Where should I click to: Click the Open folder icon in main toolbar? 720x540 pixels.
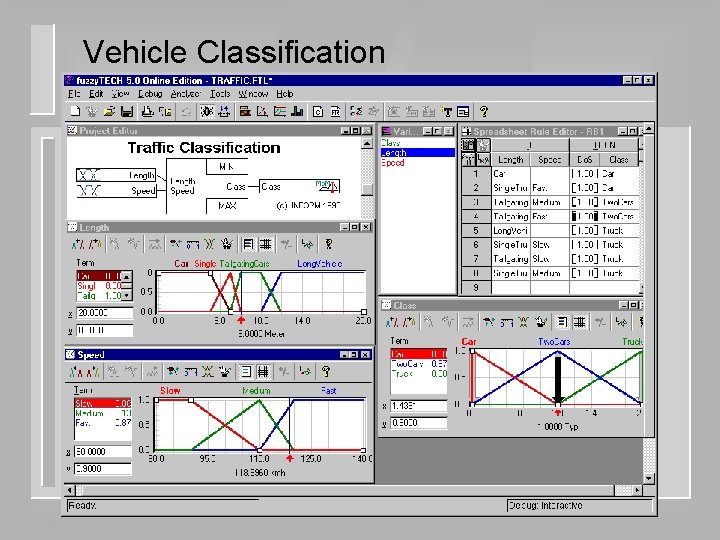point(109,111)
